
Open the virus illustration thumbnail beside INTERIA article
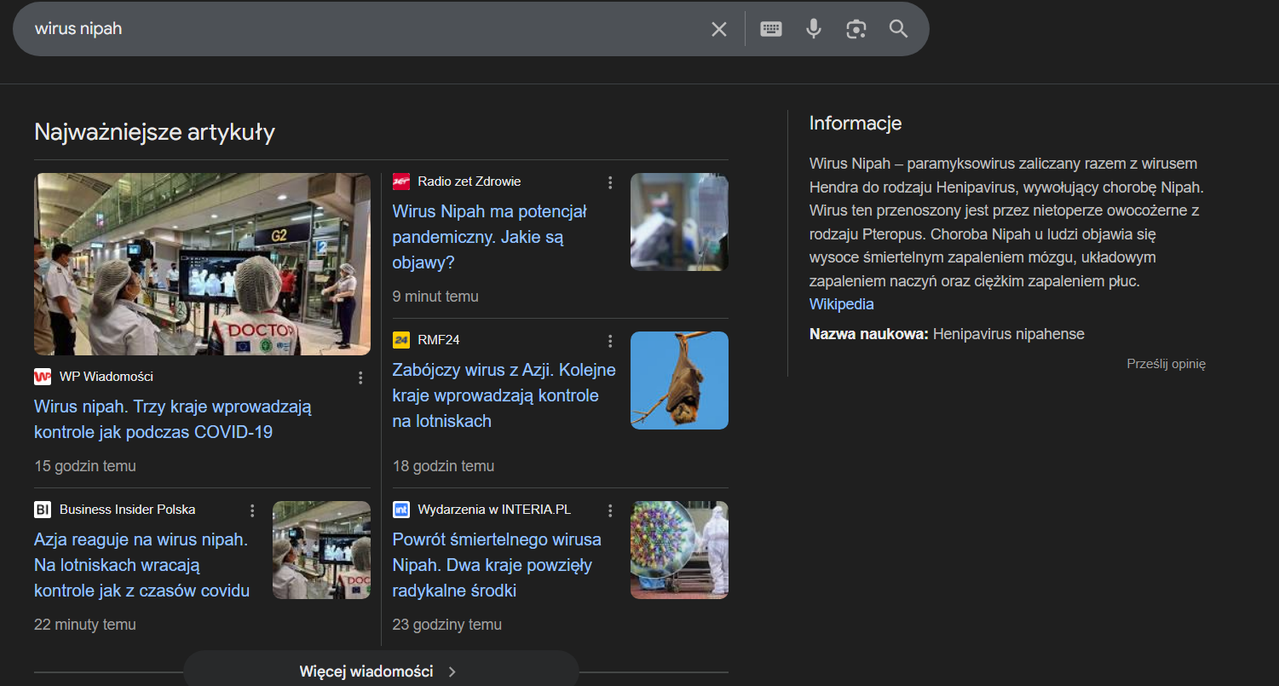(679, 550)
